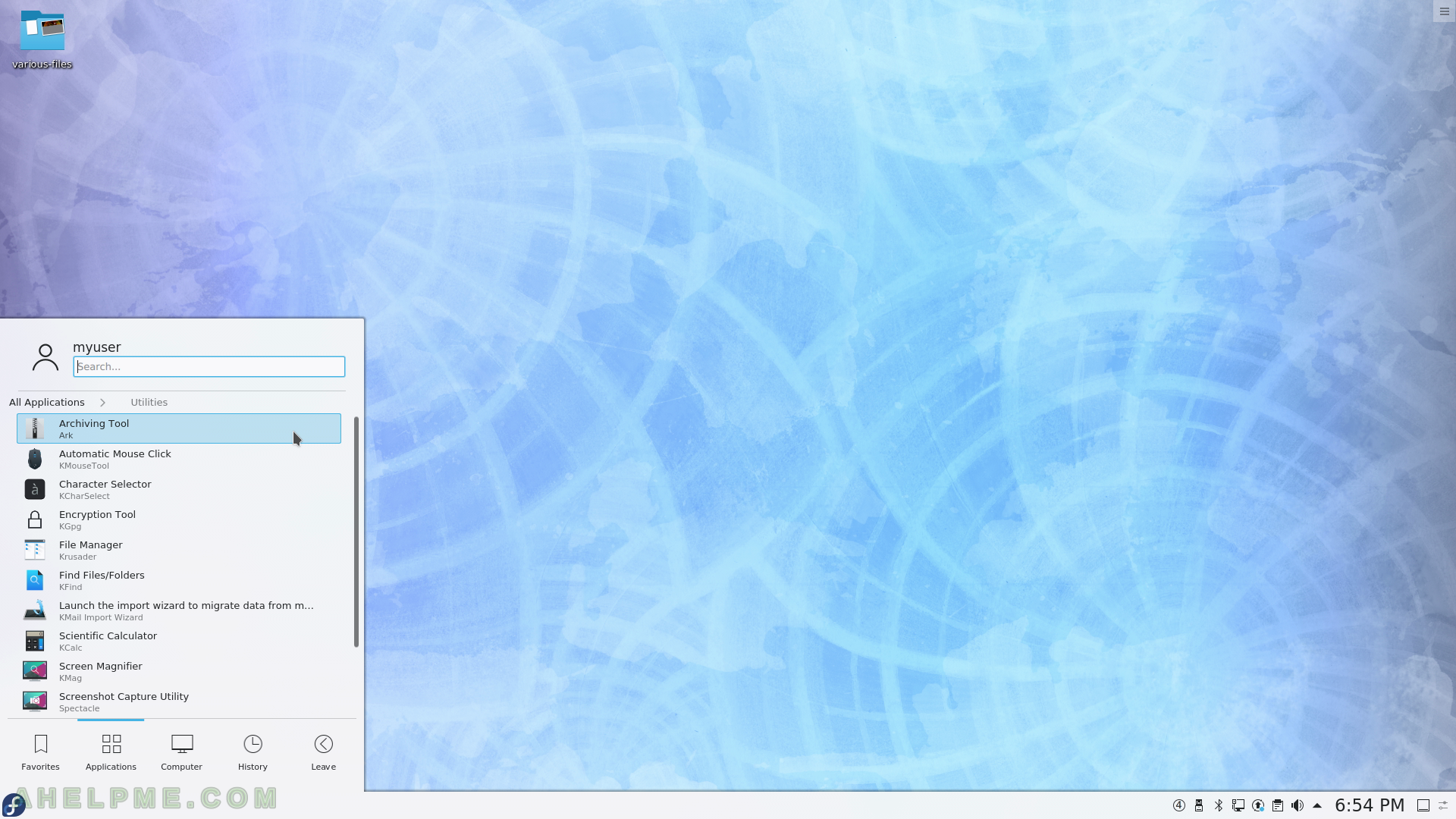This screenshot has height=819, width=1456.
Task: Open the audio volume tray icon
Action: 1298,805
